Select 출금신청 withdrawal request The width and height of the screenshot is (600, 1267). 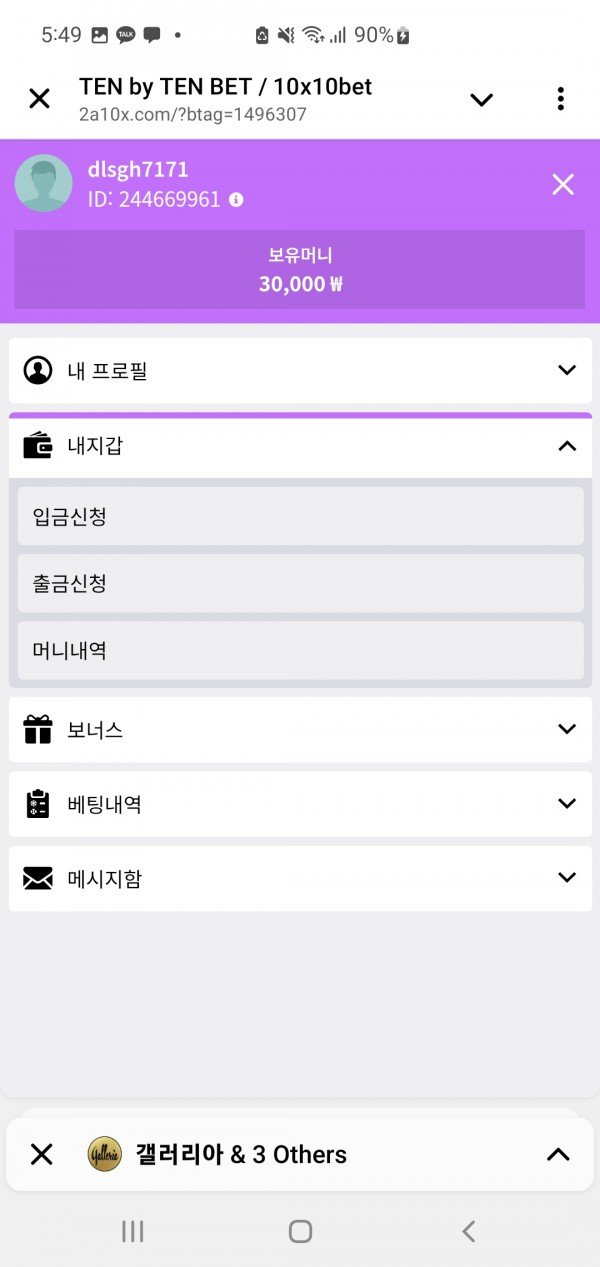300,583
